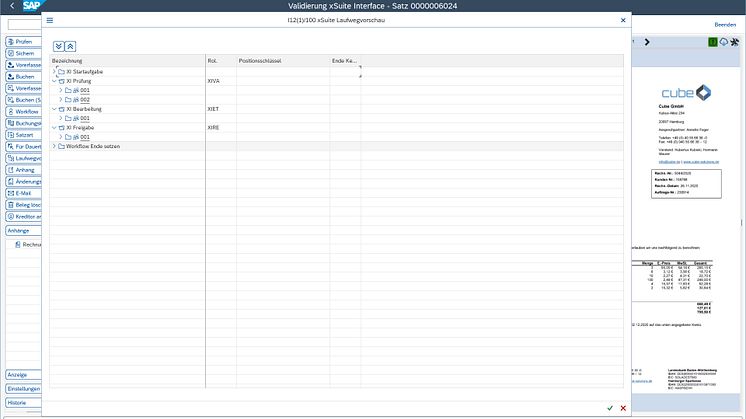This screenshot has width=746, height=419.
Task: Click the command input field at top left
Action: click(25, 25)
